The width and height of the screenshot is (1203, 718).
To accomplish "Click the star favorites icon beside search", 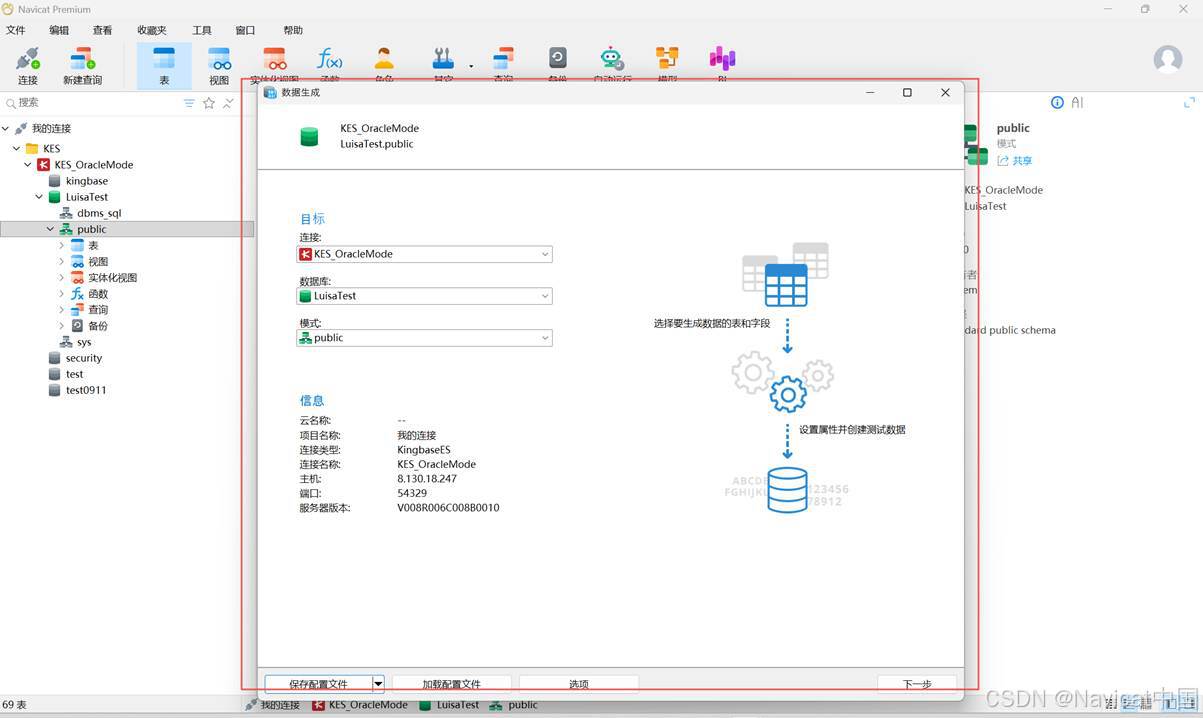I will [x=209, y=103].
